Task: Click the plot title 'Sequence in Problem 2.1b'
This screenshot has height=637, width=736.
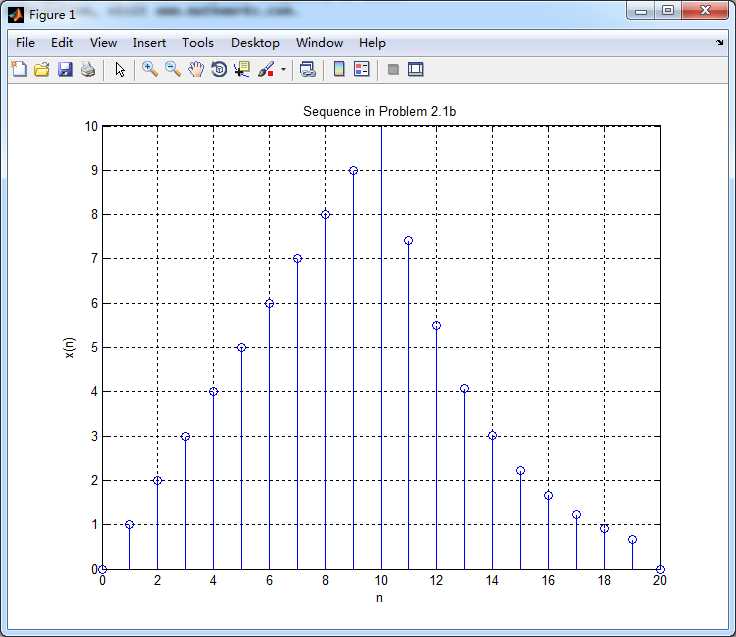Action: click(x=379, y=112)
